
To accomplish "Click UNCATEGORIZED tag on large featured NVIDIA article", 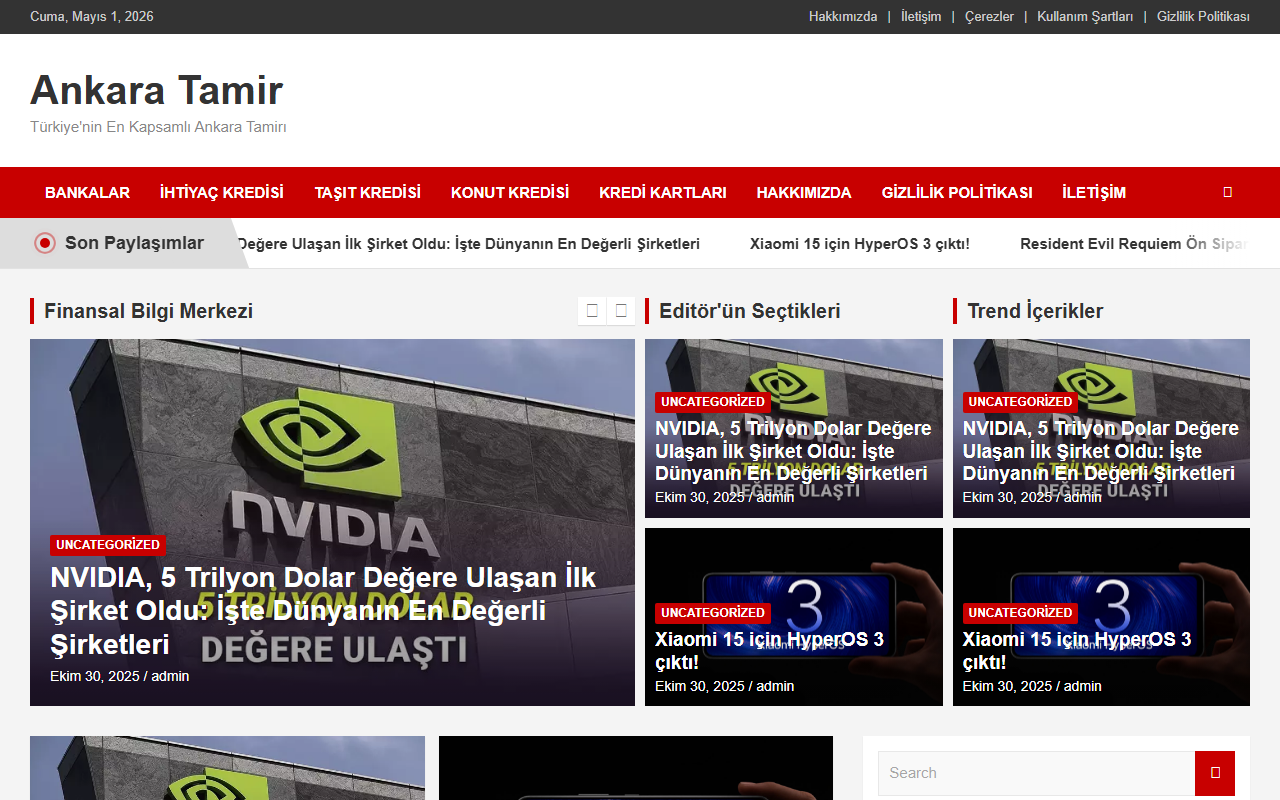I will 108,545.
